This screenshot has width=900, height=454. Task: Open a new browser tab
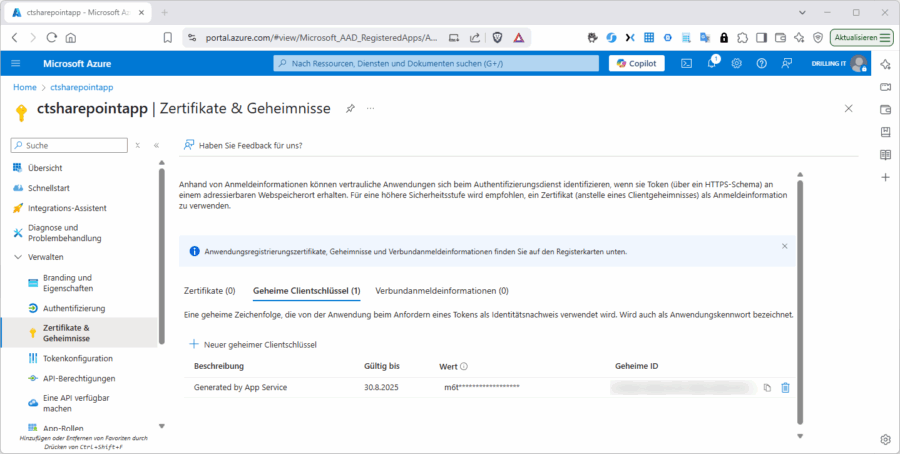pyautogui.click(x=165, y=13)
